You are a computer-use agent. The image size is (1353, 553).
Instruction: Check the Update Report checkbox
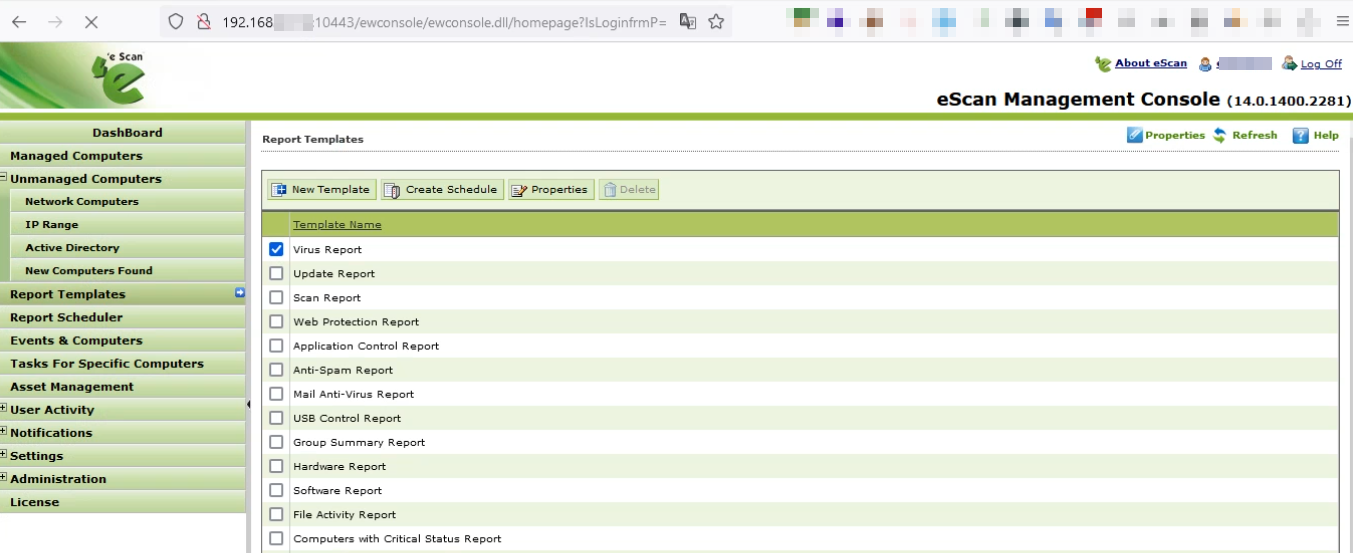click(276, 273)
